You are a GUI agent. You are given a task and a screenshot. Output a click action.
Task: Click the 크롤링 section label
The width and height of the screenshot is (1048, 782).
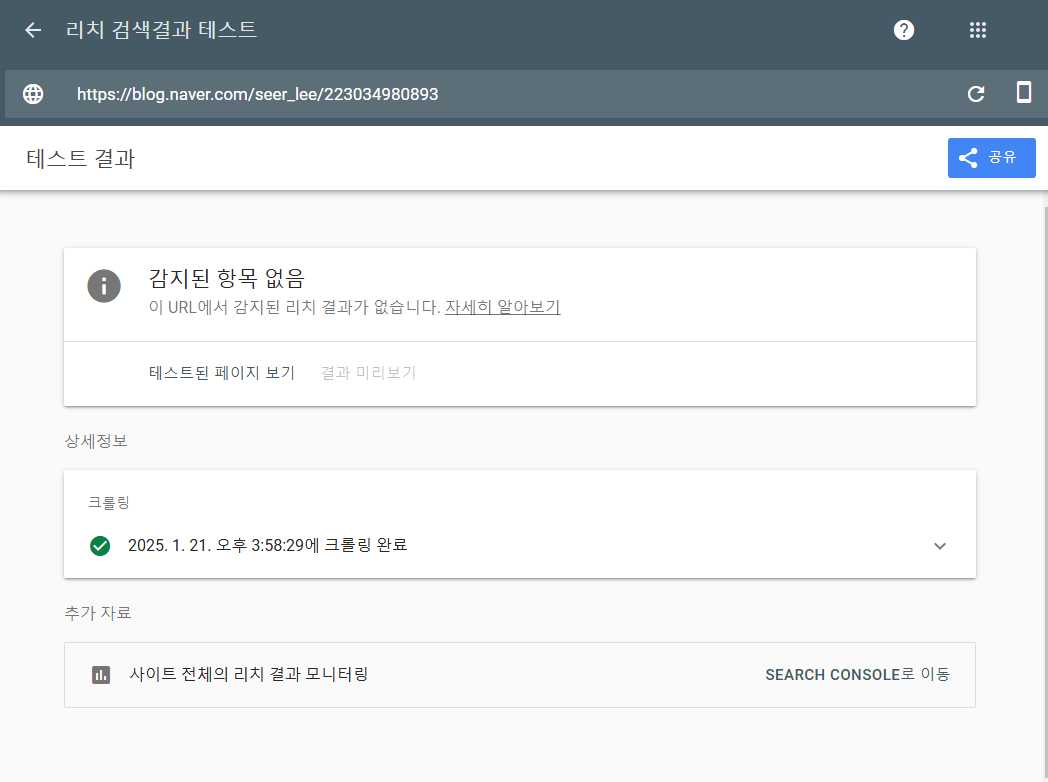click(109, 503)
